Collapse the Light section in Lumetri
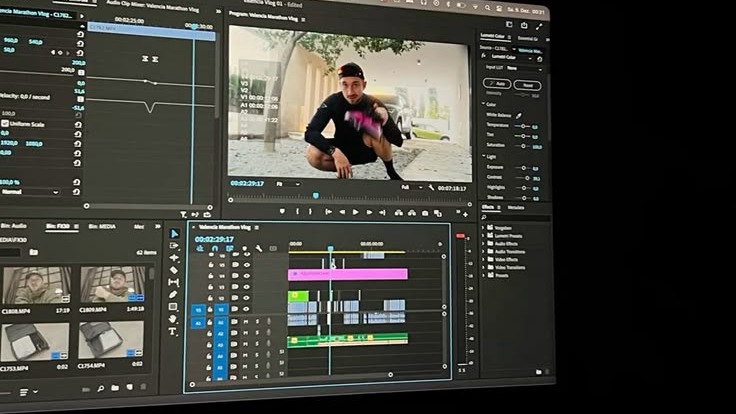 [484, 156]
